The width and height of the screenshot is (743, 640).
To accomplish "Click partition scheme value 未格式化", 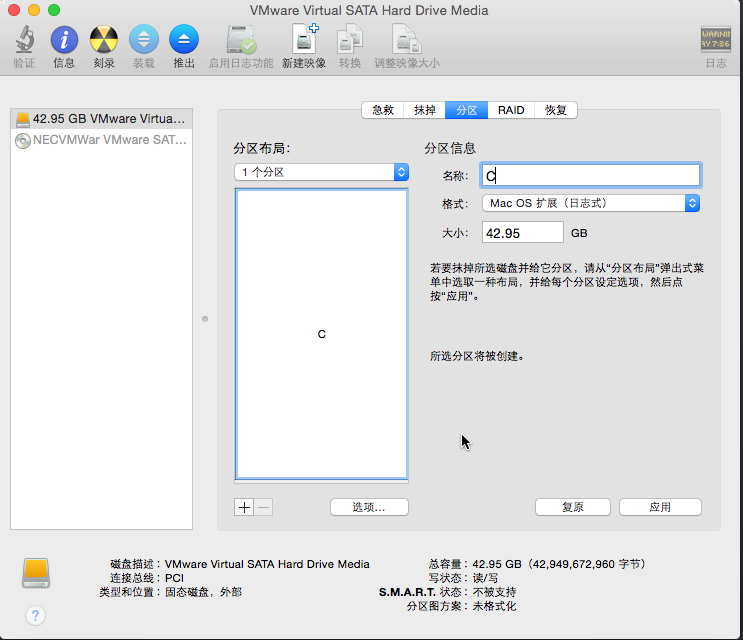I will click(494, 606).
